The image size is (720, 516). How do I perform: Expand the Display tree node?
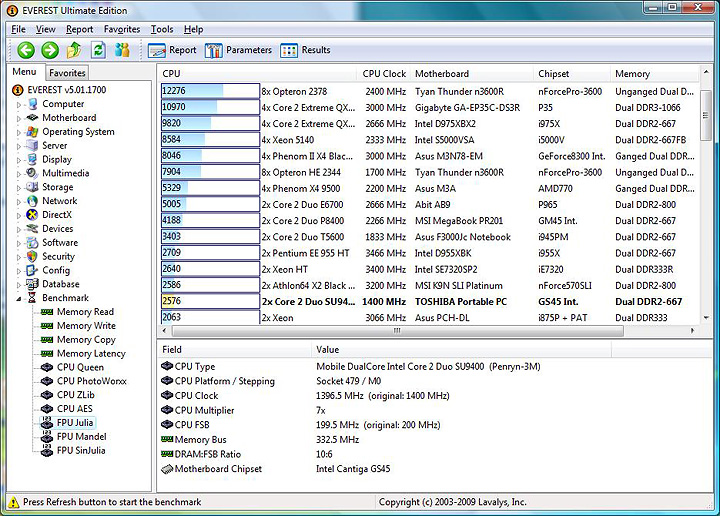coord(19,160)
